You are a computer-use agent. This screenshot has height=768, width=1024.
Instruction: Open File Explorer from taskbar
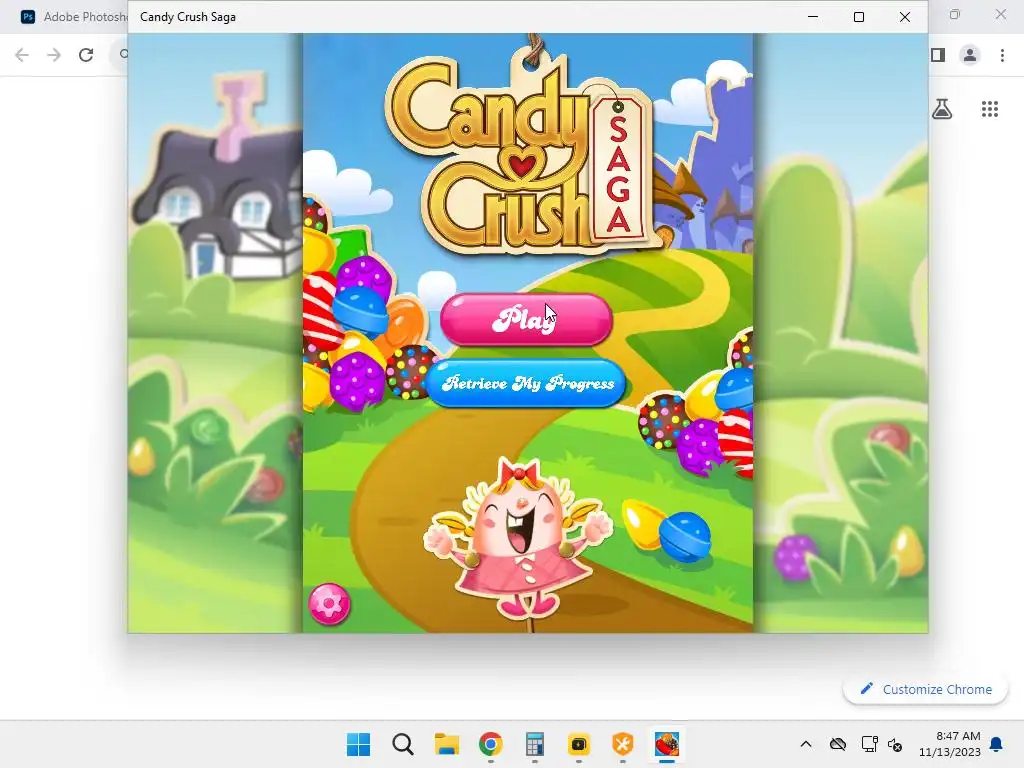(x=447, y=744)
